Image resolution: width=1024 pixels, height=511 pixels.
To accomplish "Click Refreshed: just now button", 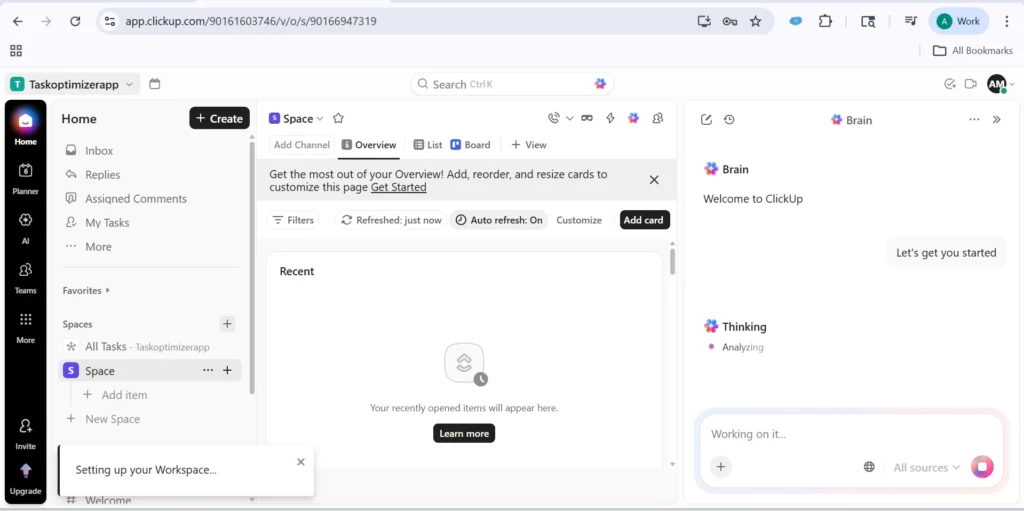I will [x=391, y=220].
